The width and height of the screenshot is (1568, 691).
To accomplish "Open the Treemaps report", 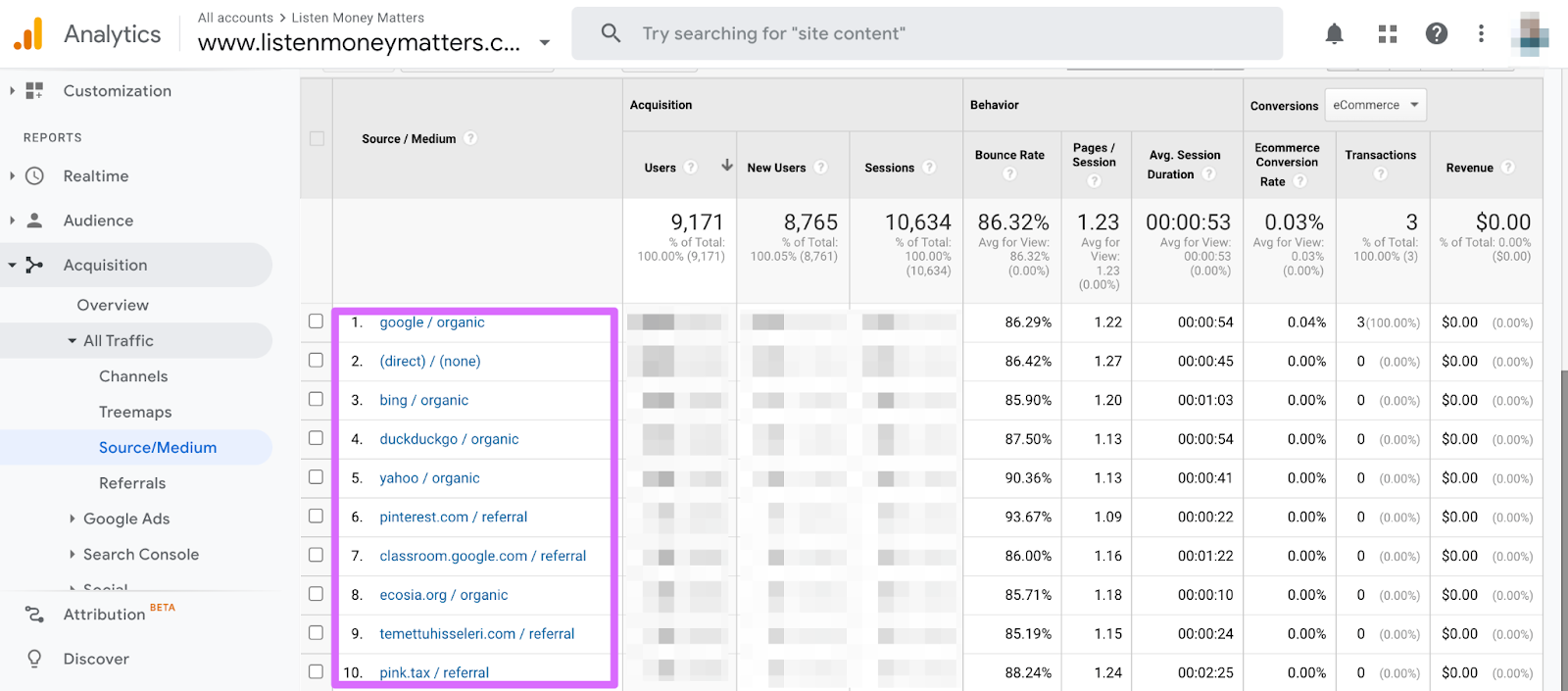I will 135,413.
